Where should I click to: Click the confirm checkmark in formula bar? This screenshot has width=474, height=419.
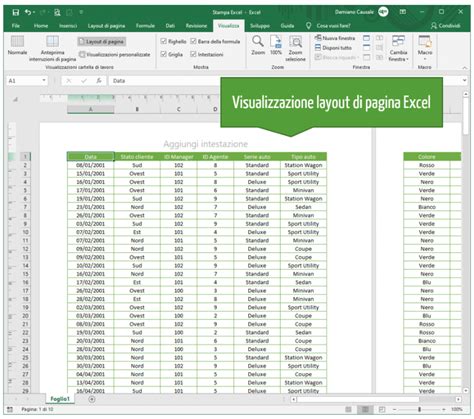[x=84, y=81]
